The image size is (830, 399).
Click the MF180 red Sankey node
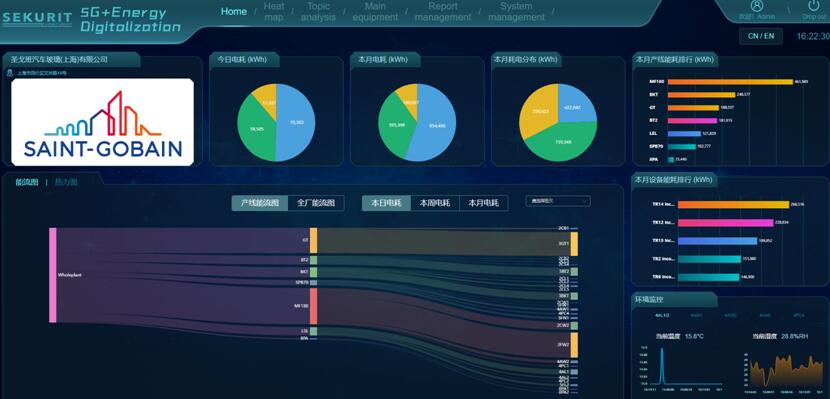tap(313, 306)
